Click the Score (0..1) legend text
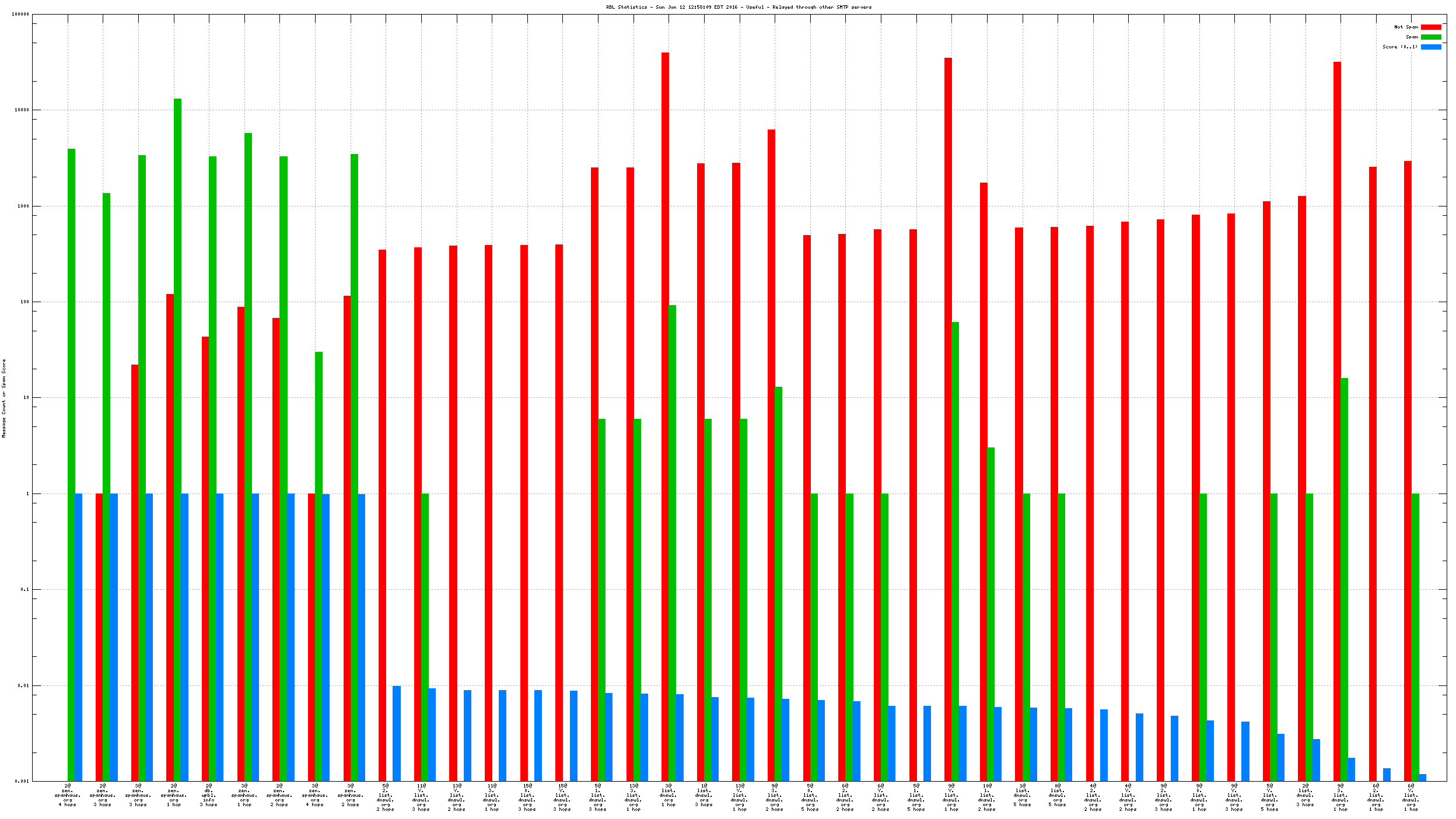The width and height of the screenshot is (1456, 819). click(x=1399, y=47)
